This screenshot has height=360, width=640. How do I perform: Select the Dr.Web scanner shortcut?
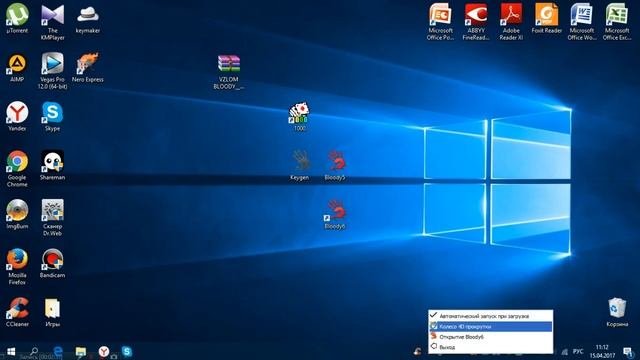tap(53, 217)
